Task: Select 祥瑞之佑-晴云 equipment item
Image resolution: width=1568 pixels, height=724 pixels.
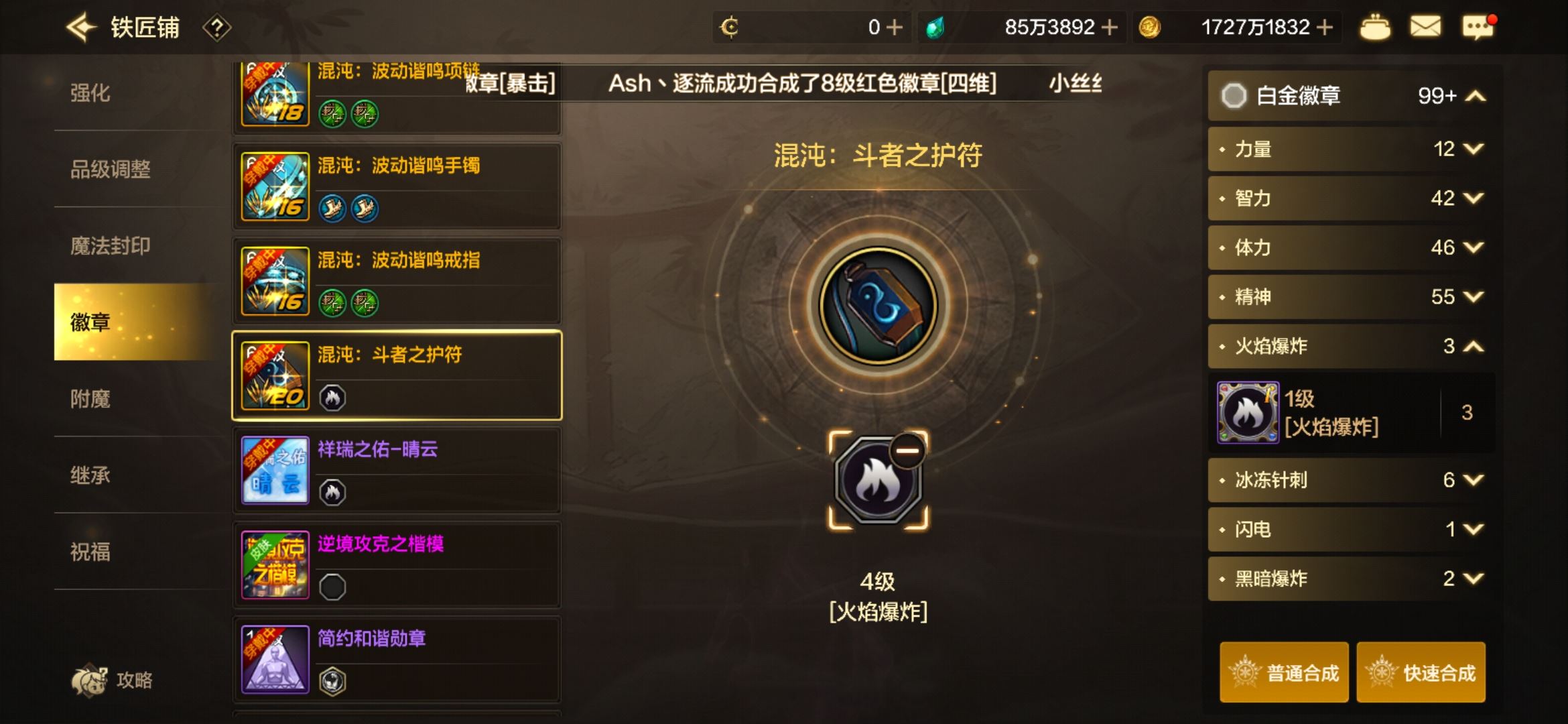Action: 397,470
